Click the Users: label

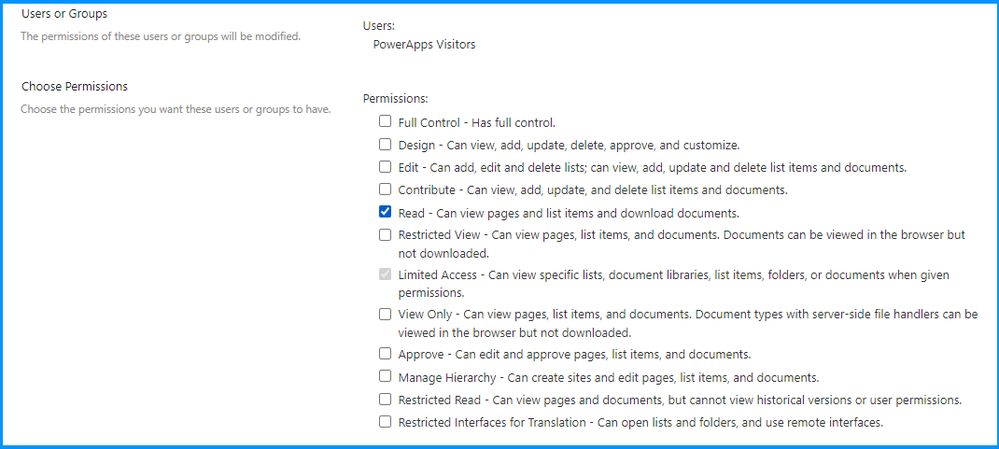(378, 26)
